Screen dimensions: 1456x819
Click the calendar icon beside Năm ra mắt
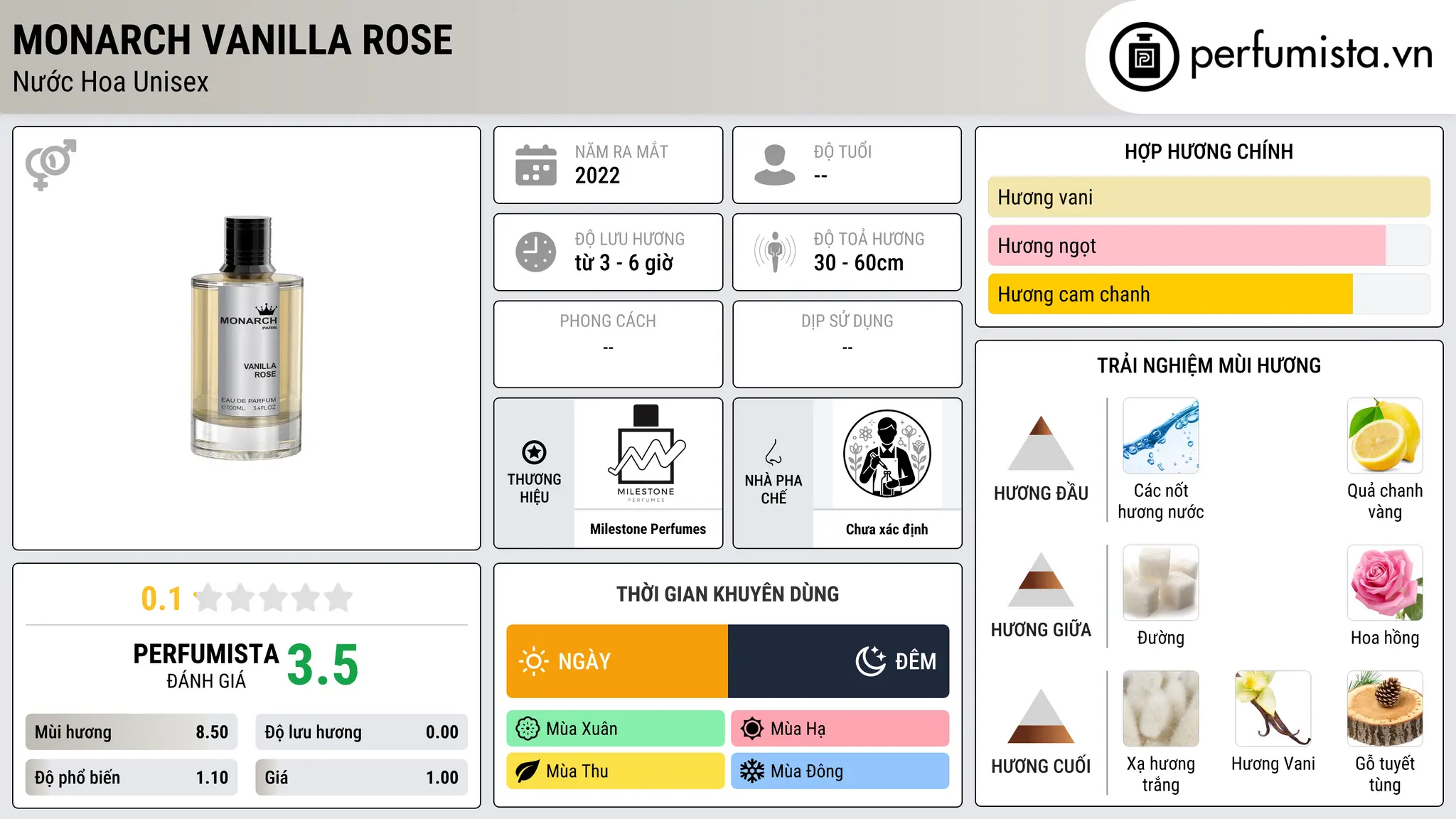(x=536, y=165)
